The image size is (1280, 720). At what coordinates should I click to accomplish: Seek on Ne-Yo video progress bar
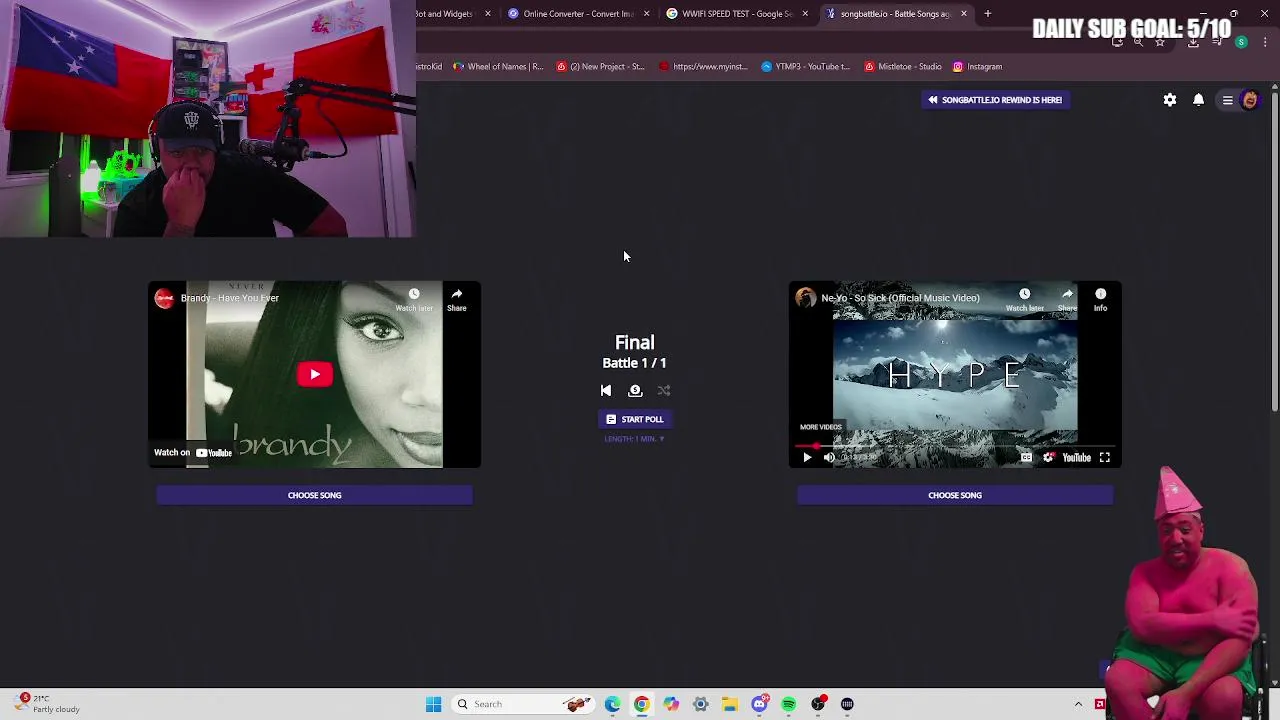point(955,444)
